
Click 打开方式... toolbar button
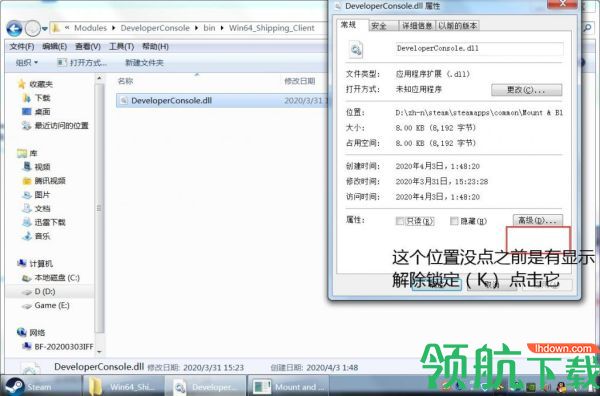click(x=82, y=62)
